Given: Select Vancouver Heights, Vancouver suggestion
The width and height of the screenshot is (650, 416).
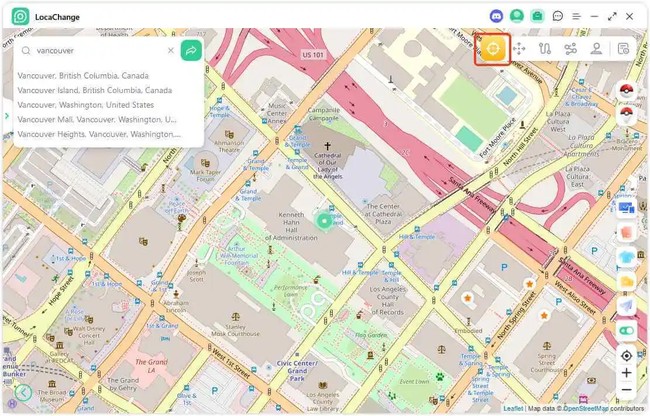Looking at the screenshot, I should pyautogui.click(x=99, y=134).
